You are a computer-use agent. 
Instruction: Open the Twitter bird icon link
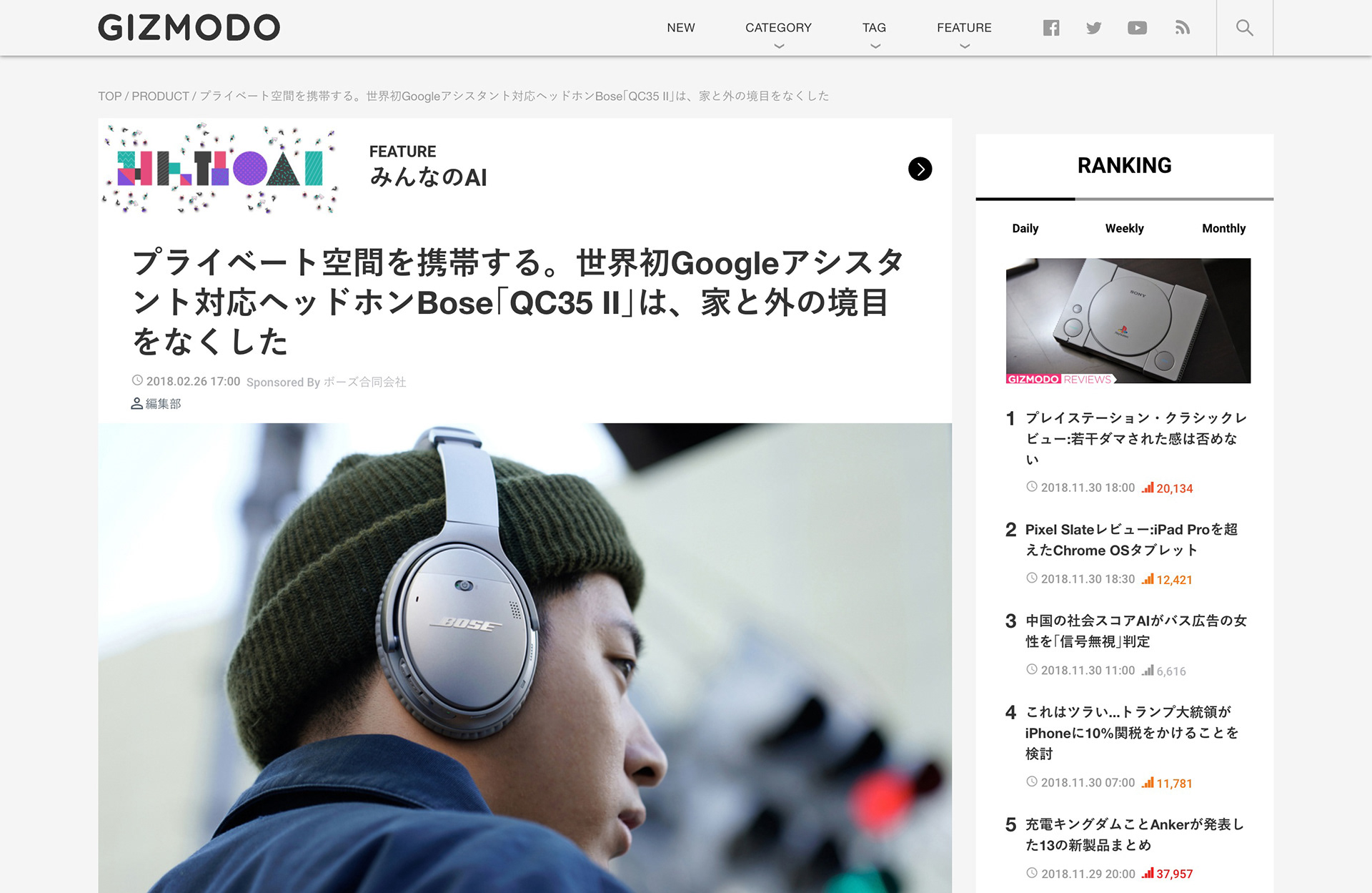(x=1093, y=28)
